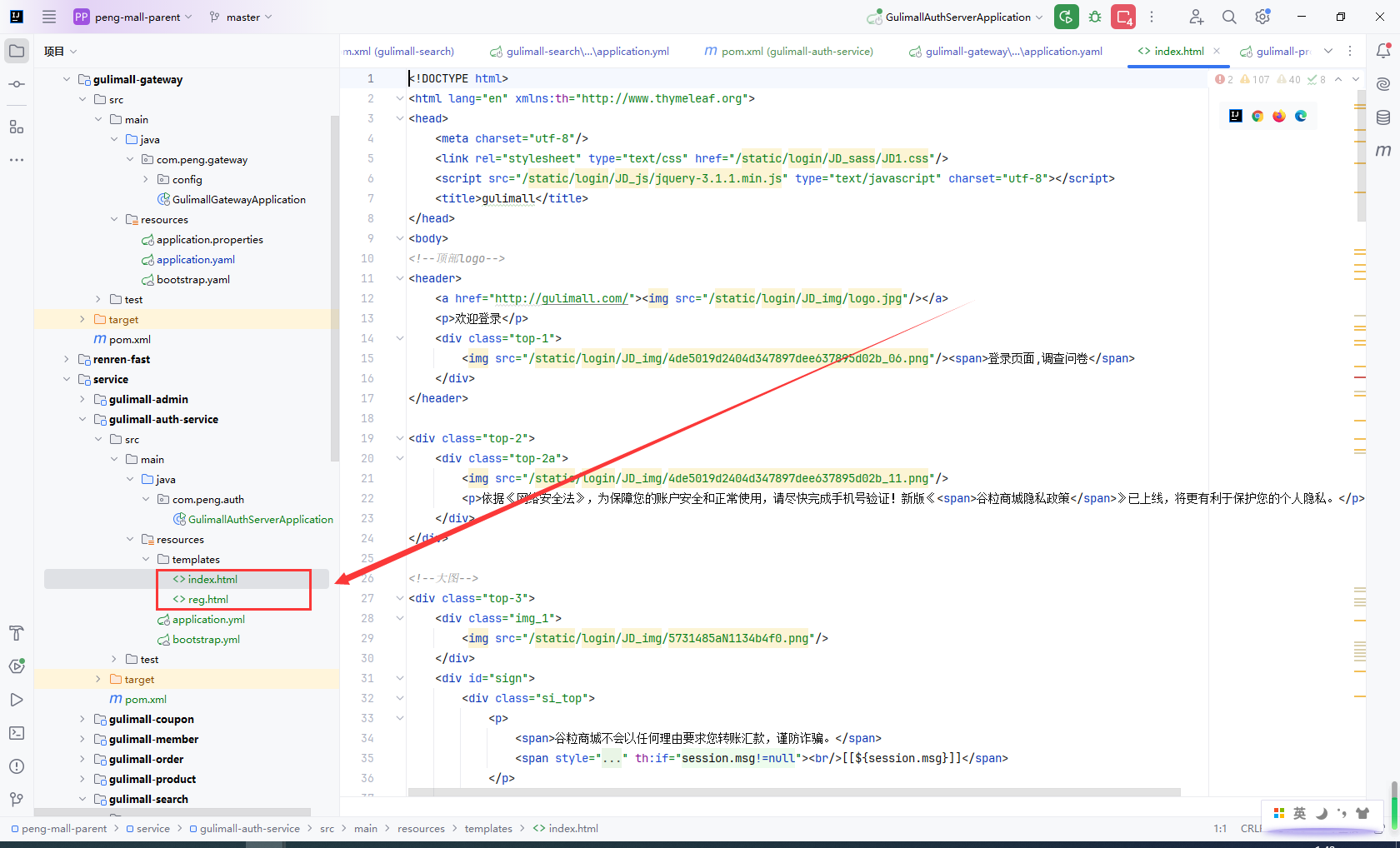
Task: Open inspections widget showing 107 warnings
Action: [1255, 79]
